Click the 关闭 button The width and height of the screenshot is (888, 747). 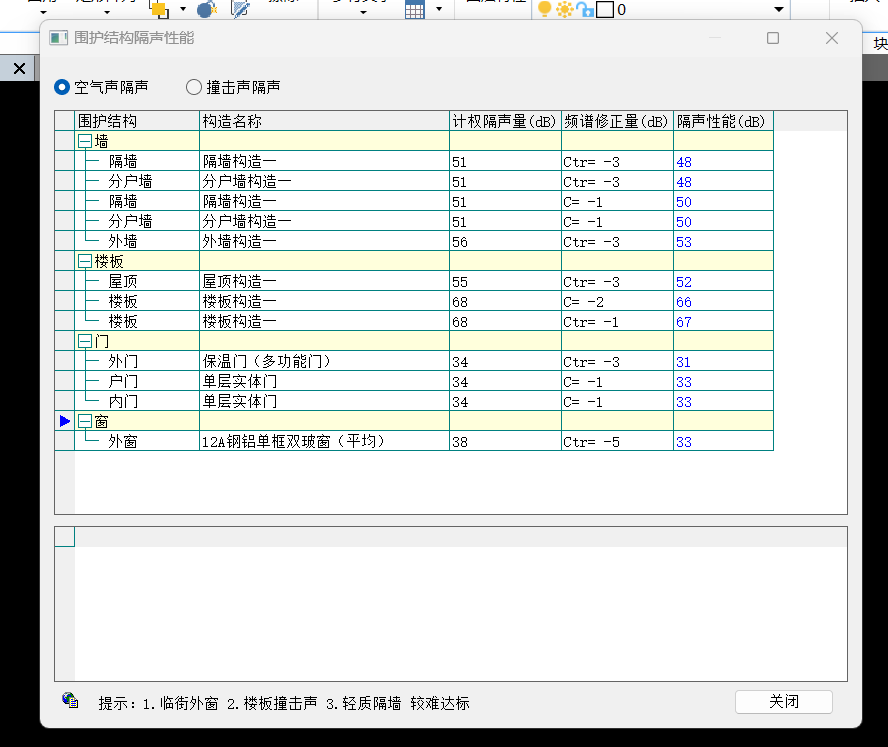pos(783,701)
